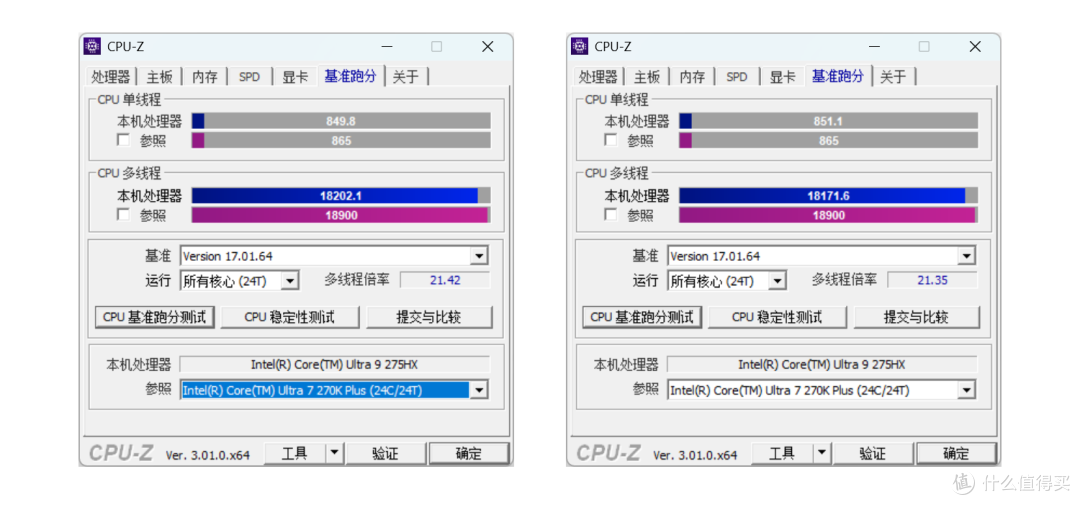
Task: Minimize the left CPU-Z window
Action: (388, 46)
